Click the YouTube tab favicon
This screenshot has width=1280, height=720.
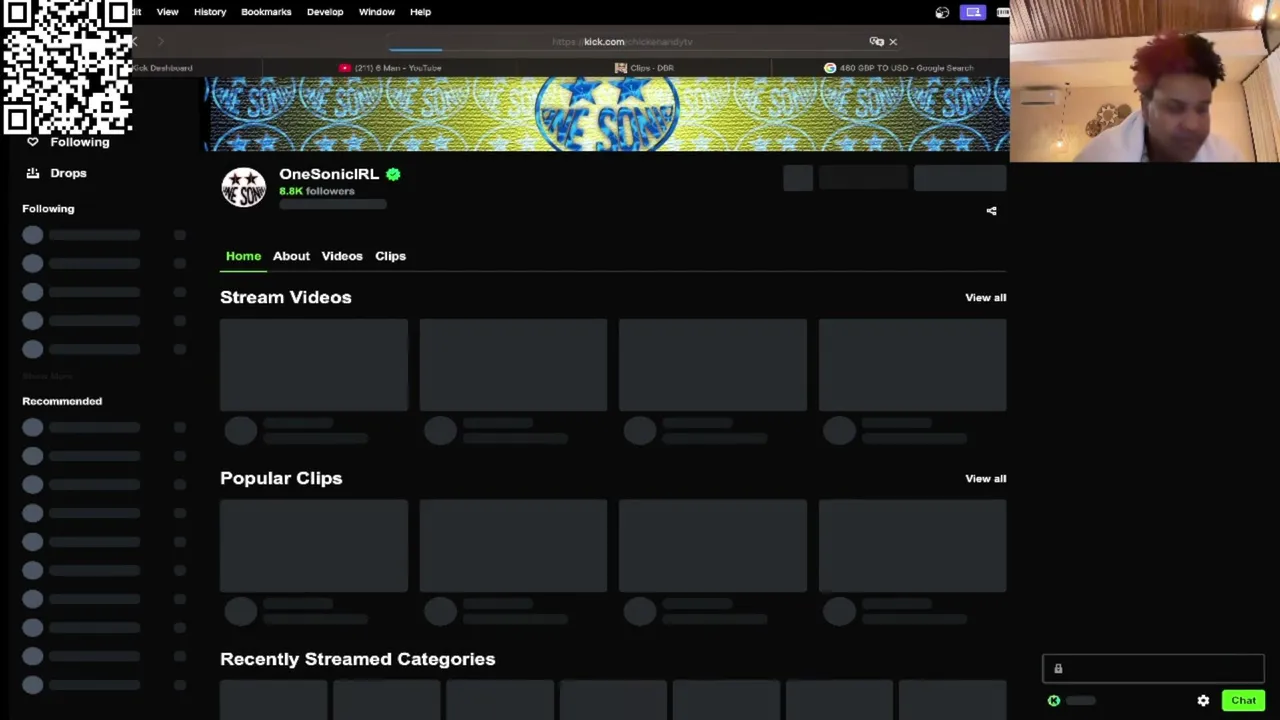coord(345,68)
